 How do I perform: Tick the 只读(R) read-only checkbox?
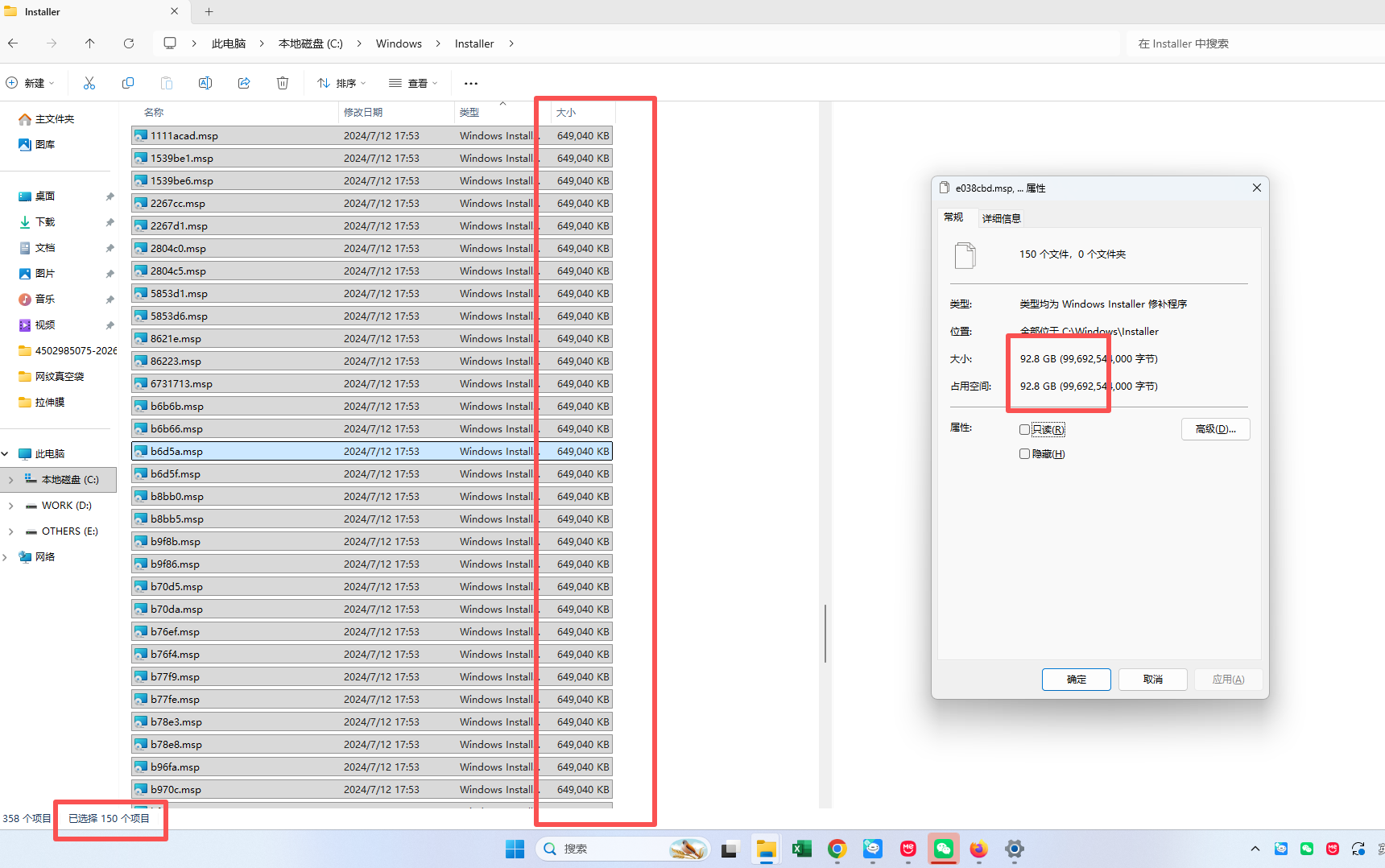1025,429
